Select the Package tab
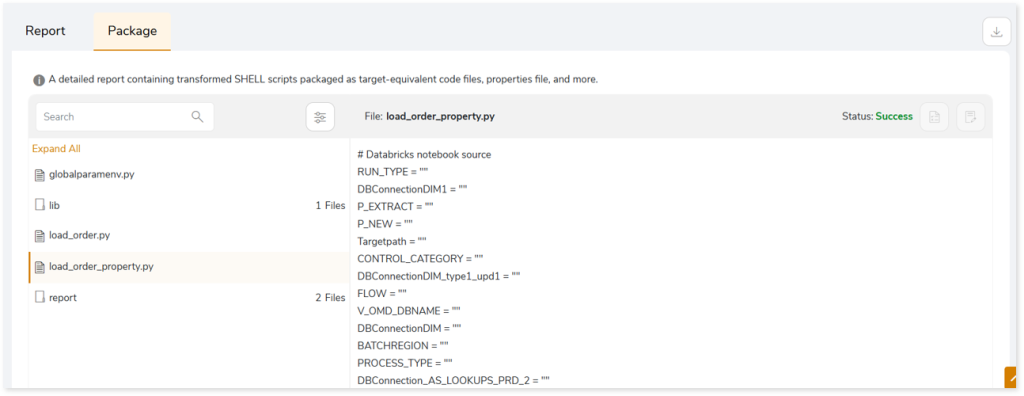Screen dimensions: 1024x396 132,31
